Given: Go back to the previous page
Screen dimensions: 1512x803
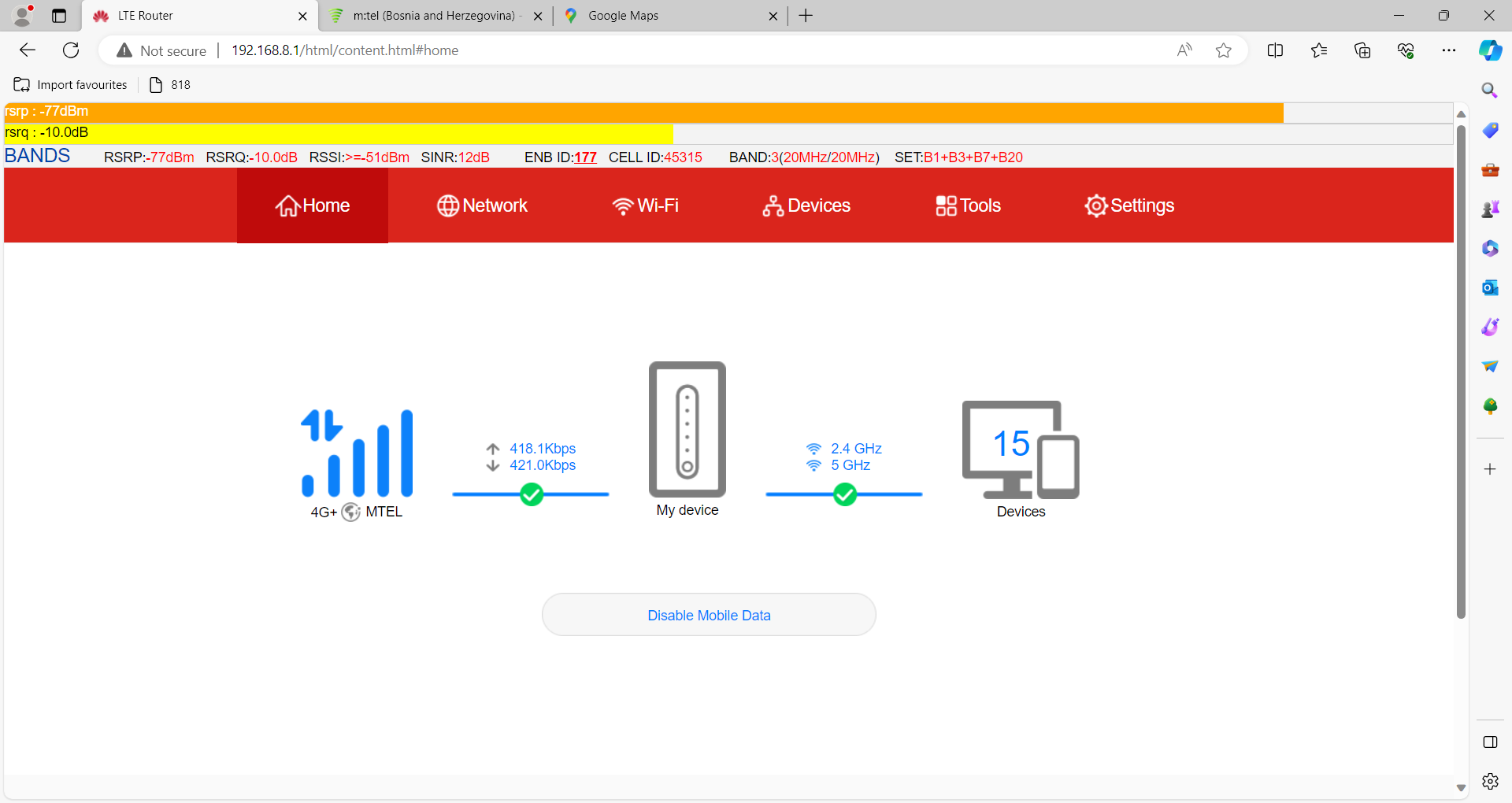Looking at the screenshot, I should tap(28, 50).
